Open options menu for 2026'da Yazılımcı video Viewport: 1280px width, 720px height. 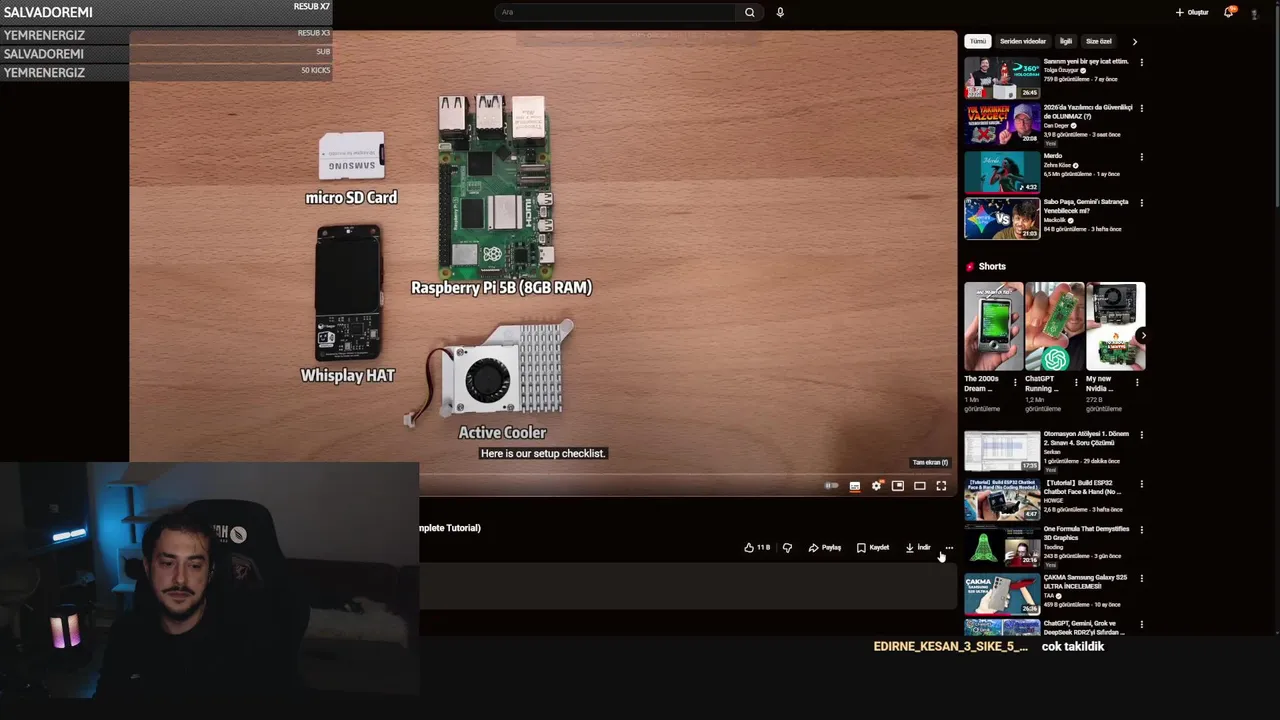point(1141,109)
